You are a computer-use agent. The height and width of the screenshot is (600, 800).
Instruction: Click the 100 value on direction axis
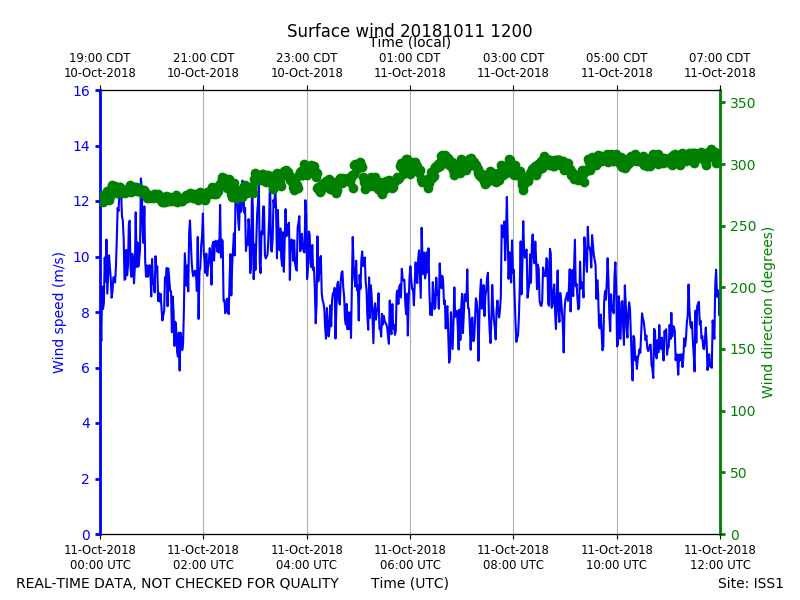point(742,411)
